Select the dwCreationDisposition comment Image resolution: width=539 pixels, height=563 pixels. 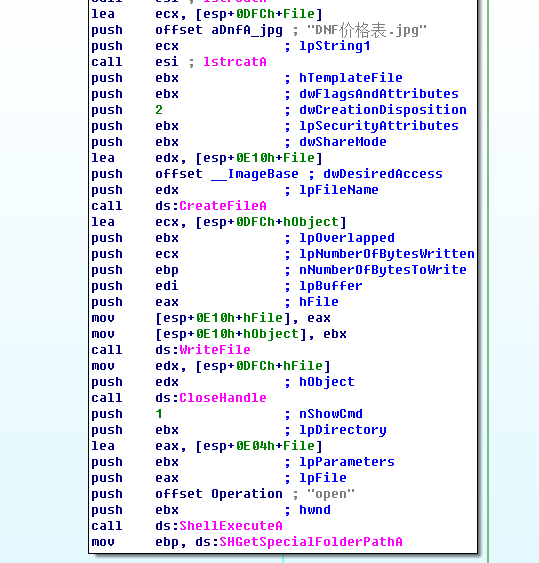pos(383,110)
